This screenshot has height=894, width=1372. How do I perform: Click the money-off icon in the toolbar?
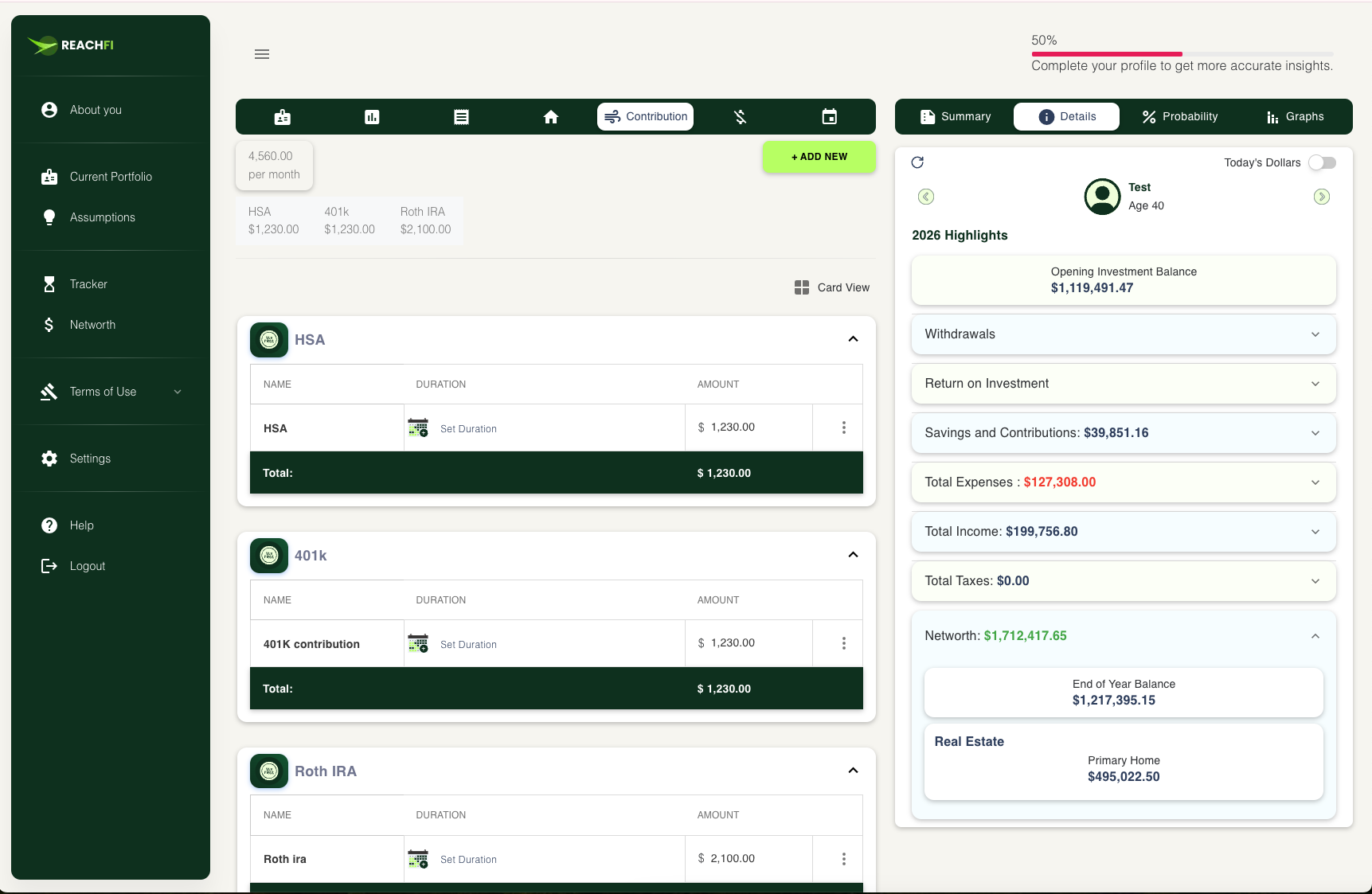point(740,117)
